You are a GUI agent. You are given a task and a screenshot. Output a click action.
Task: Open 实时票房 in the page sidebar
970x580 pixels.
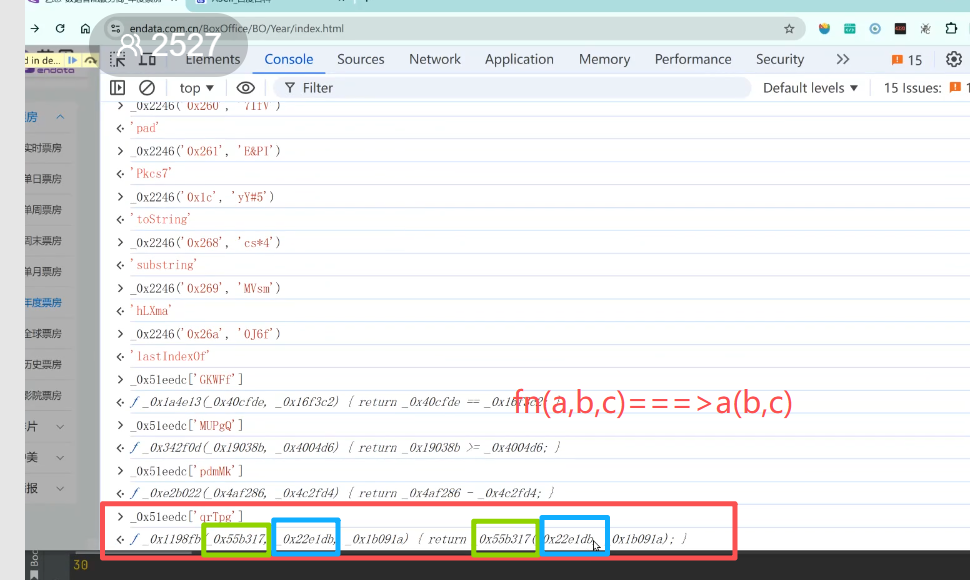click(43, 148)
